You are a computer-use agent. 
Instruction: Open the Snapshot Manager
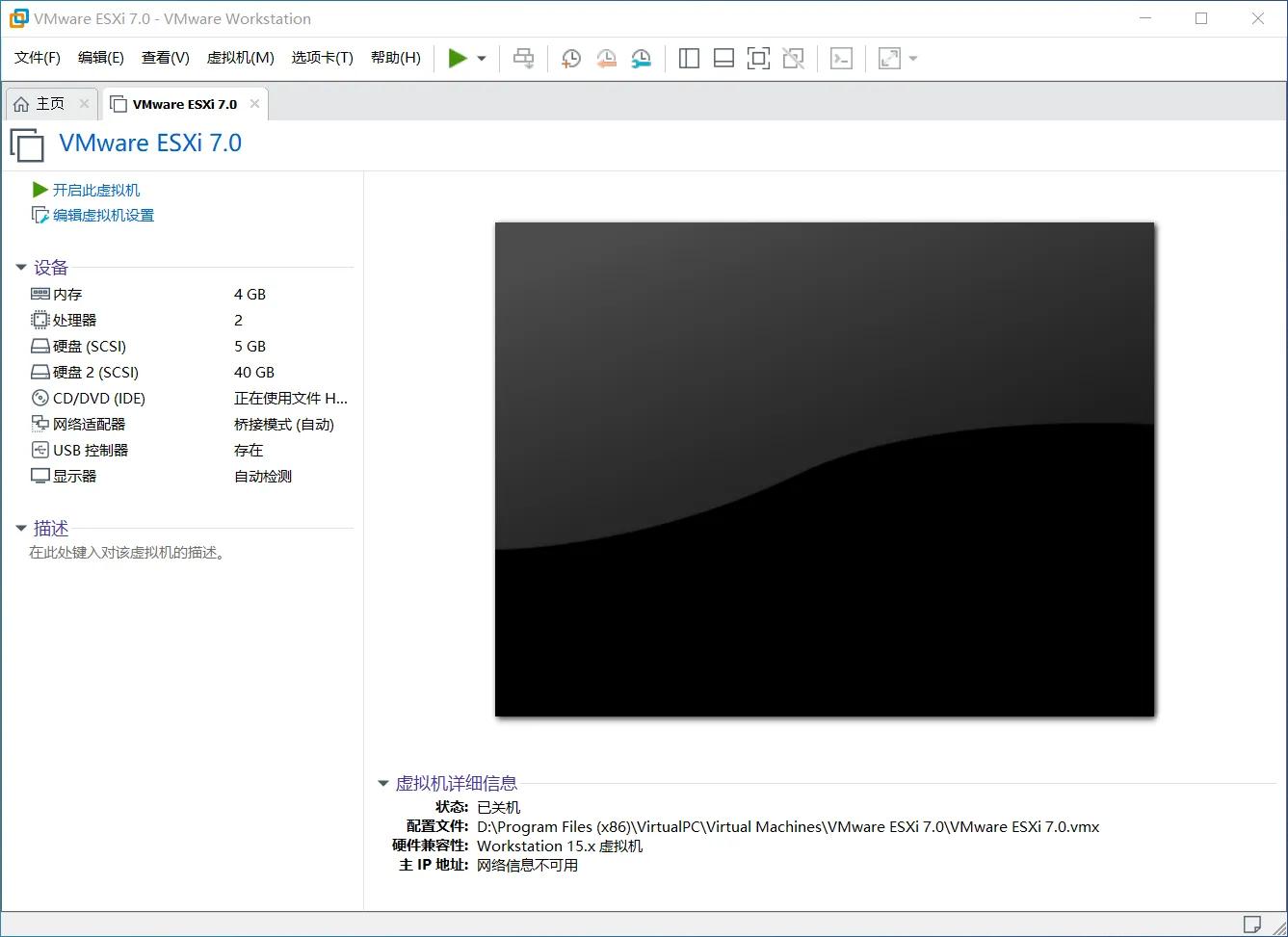(x=642, y=58)
